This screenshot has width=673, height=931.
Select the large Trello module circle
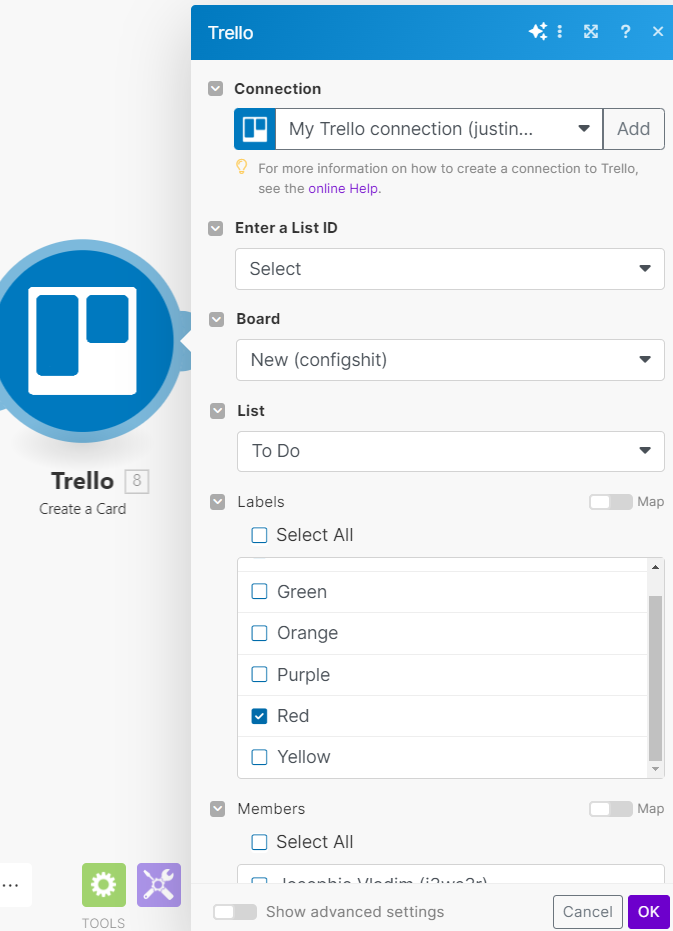tap(83, 341)
